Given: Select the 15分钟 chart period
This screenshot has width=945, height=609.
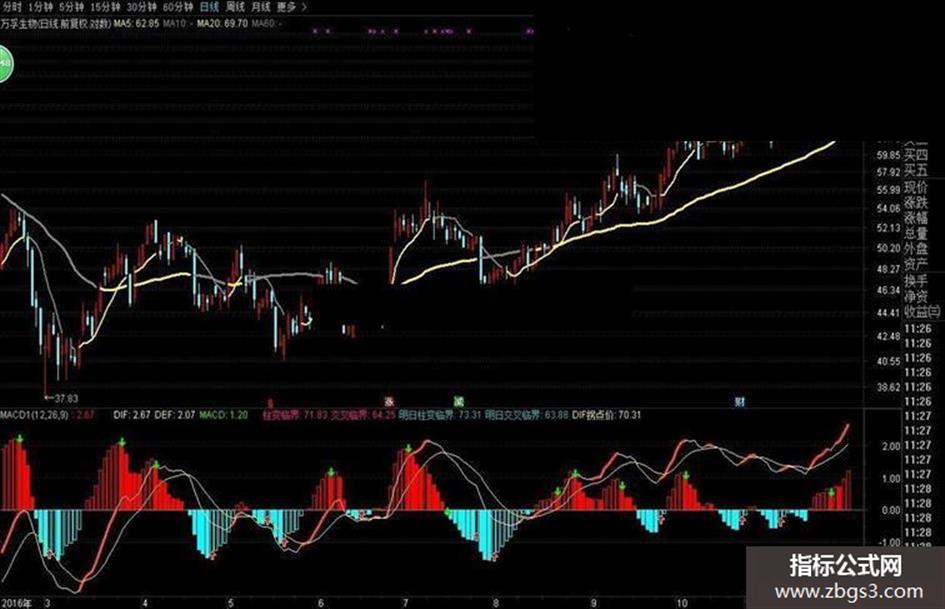Looking at the screenshot, I should coord(105,7).
